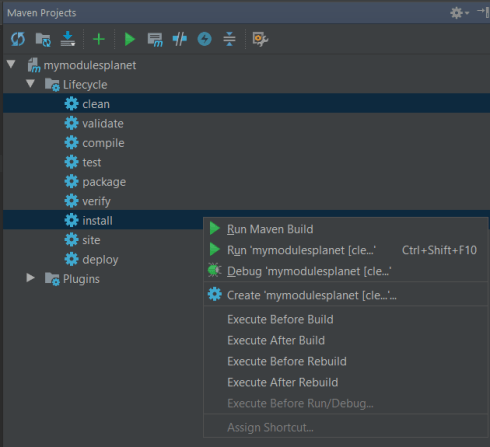
Task: Choose Execute Before Rebuild menu entry
Action: pyautogui.click(x=346, y=361)
